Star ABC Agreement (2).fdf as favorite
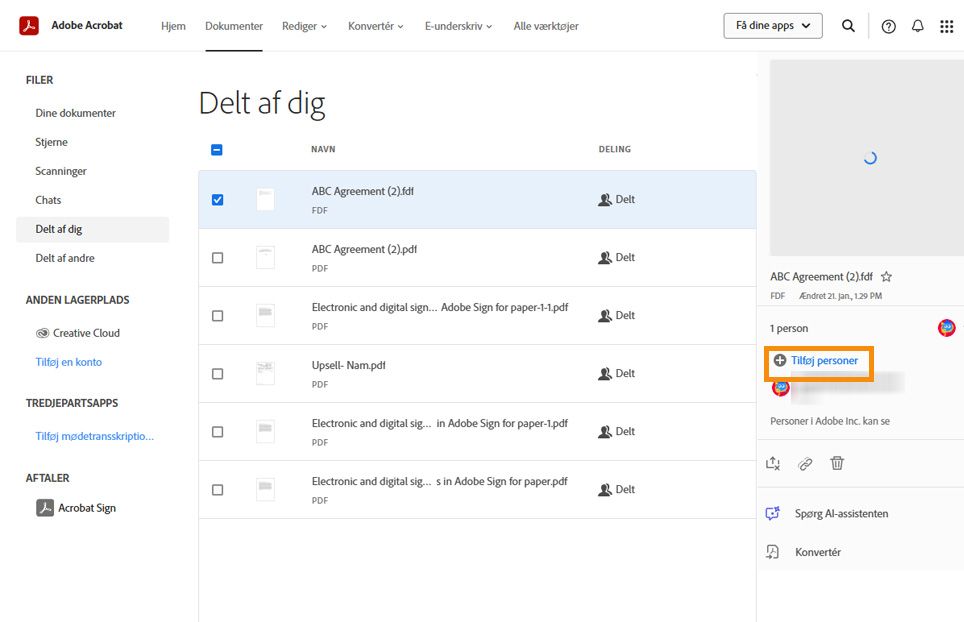 point(887,276)
